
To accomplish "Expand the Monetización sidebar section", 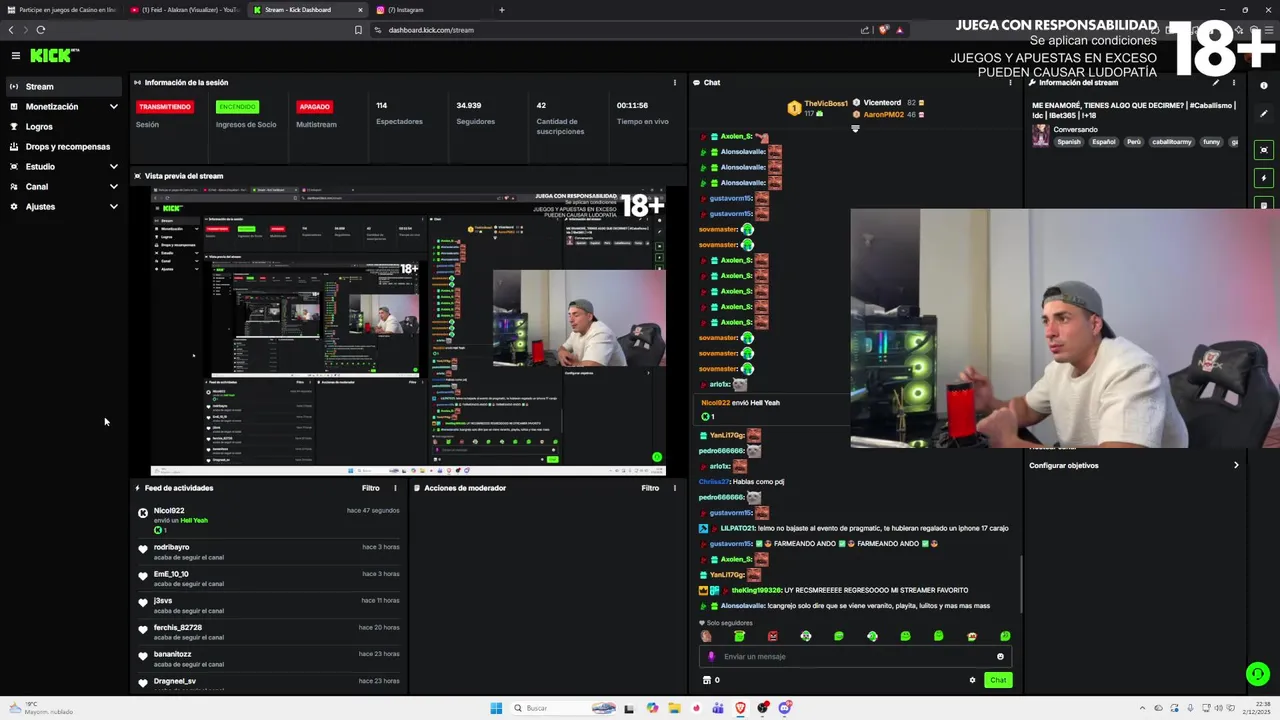I will (62, 107).
